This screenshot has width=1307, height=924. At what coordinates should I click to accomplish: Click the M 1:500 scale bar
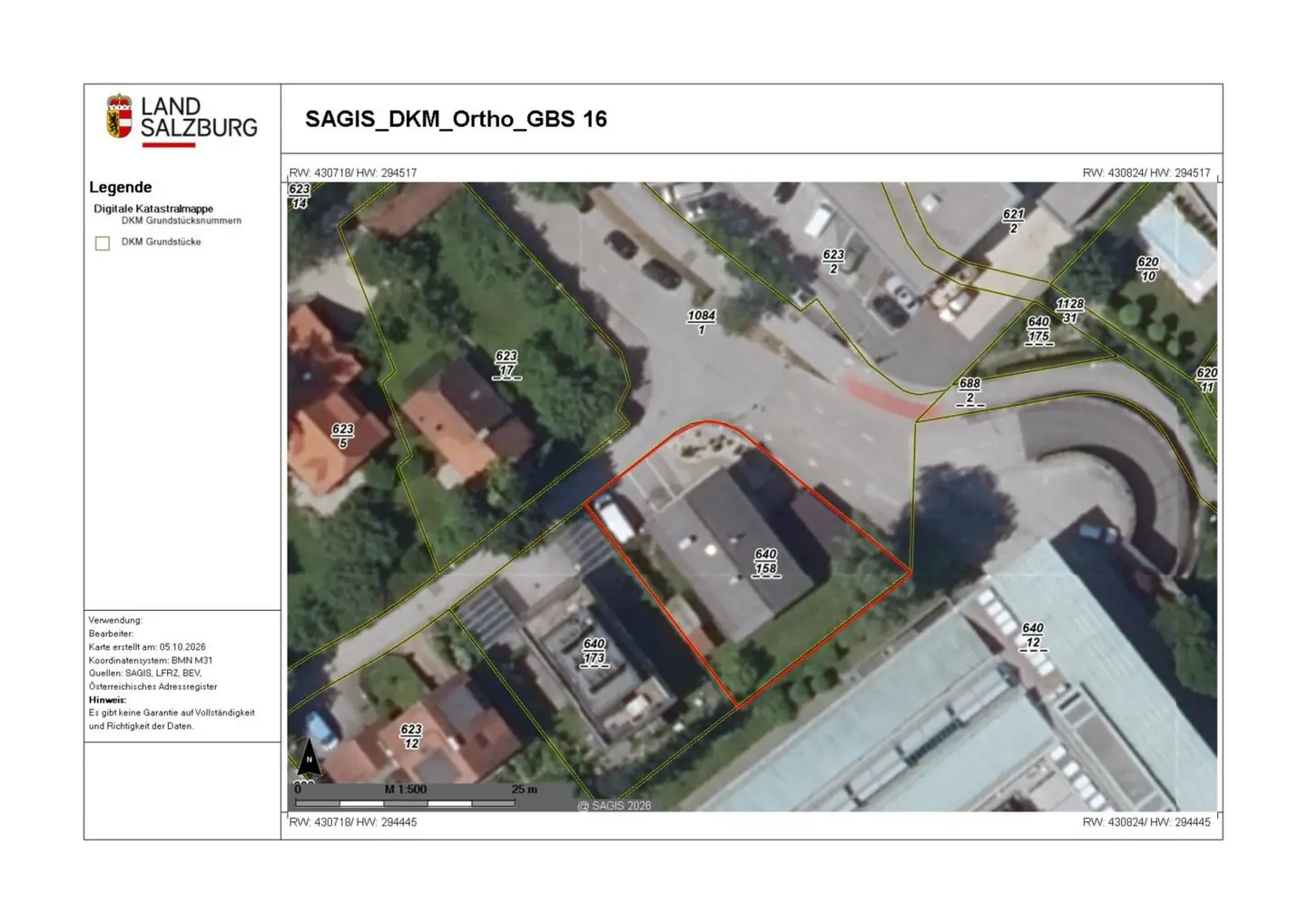(x=406, y=795)
